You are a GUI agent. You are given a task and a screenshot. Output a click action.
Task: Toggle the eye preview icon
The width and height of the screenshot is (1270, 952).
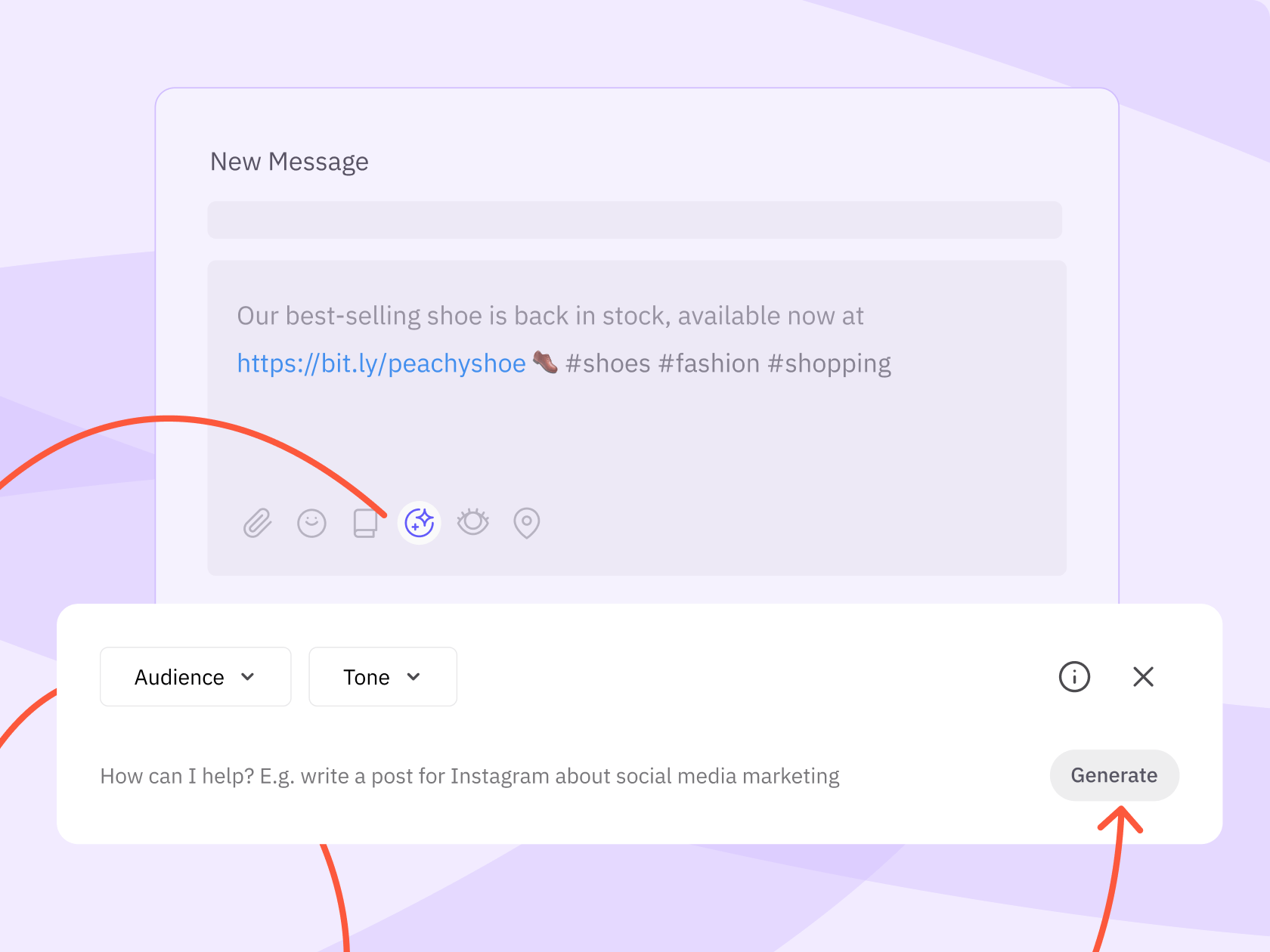click(473, 521)
